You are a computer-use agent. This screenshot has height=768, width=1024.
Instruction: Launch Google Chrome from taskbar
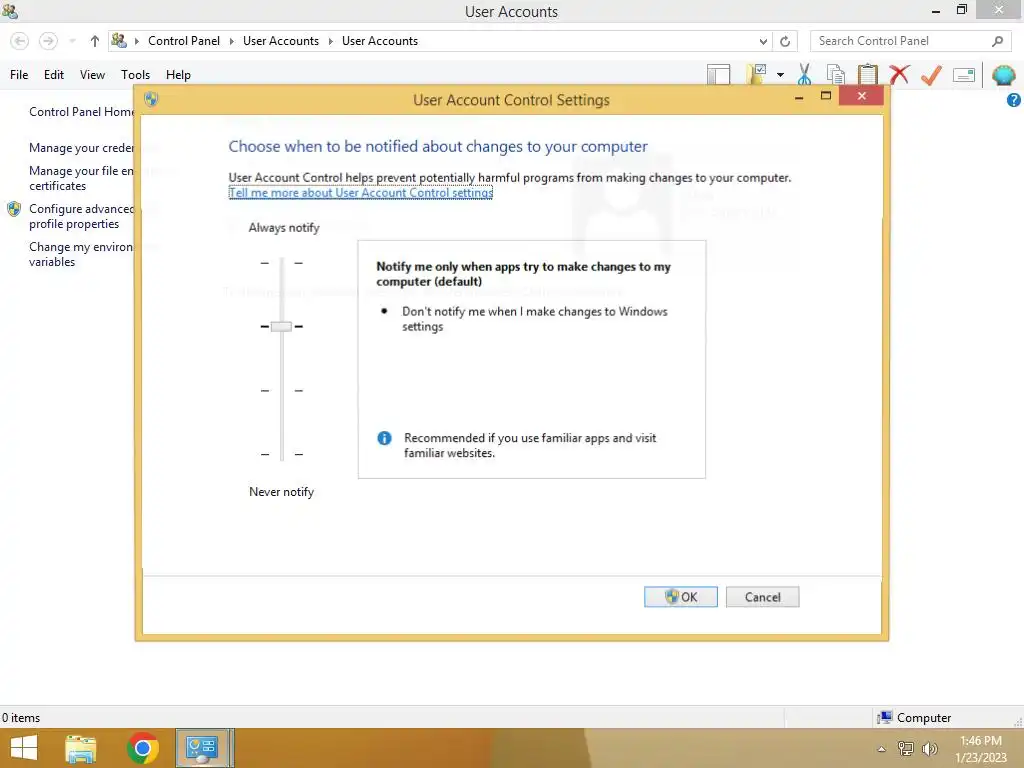[x=143, y=748]
